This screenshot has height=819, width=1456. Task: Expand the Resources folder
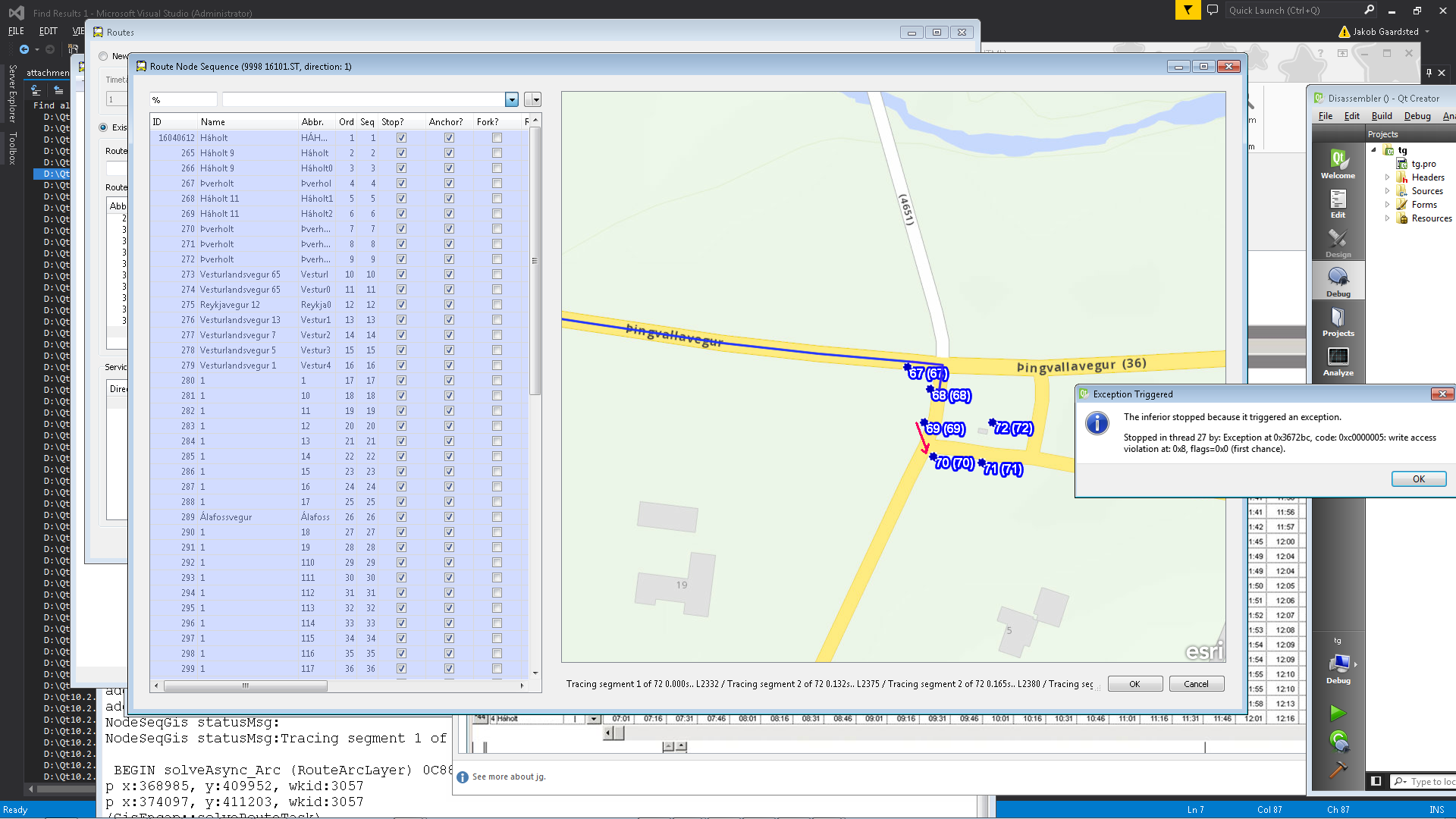[1388, 218]
